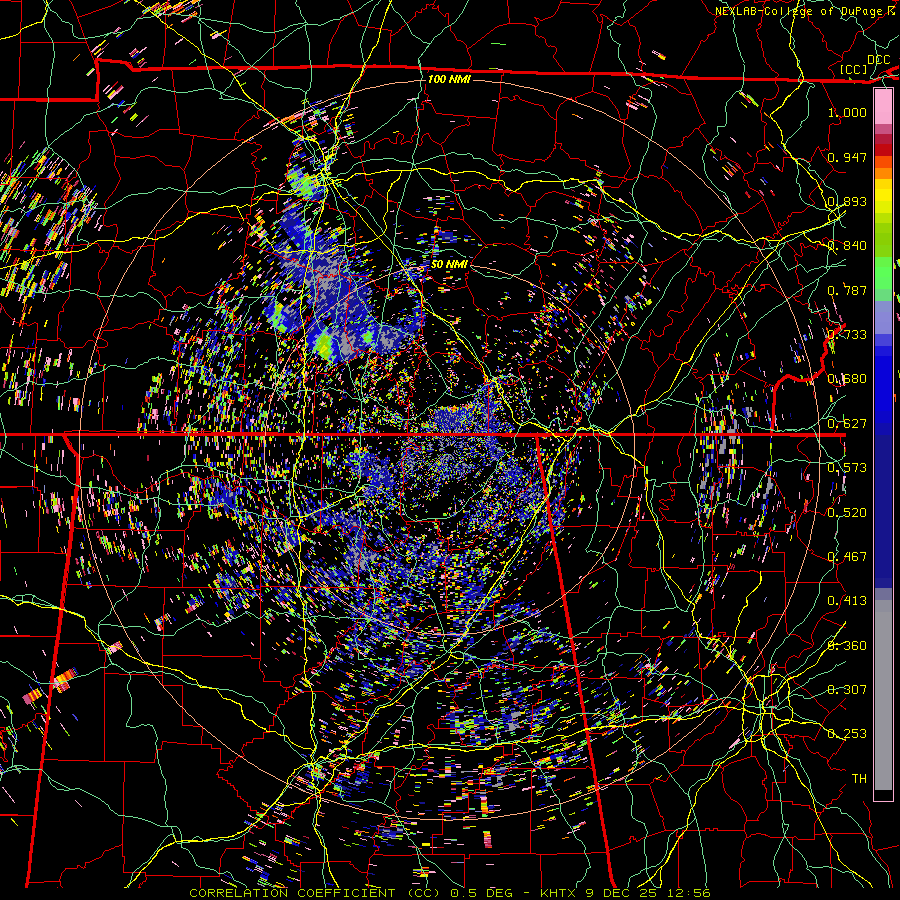This screenshot has height=900, width=900.
Task: Click the [CC] label above the color bar
Action: click(x=854, y=69)
